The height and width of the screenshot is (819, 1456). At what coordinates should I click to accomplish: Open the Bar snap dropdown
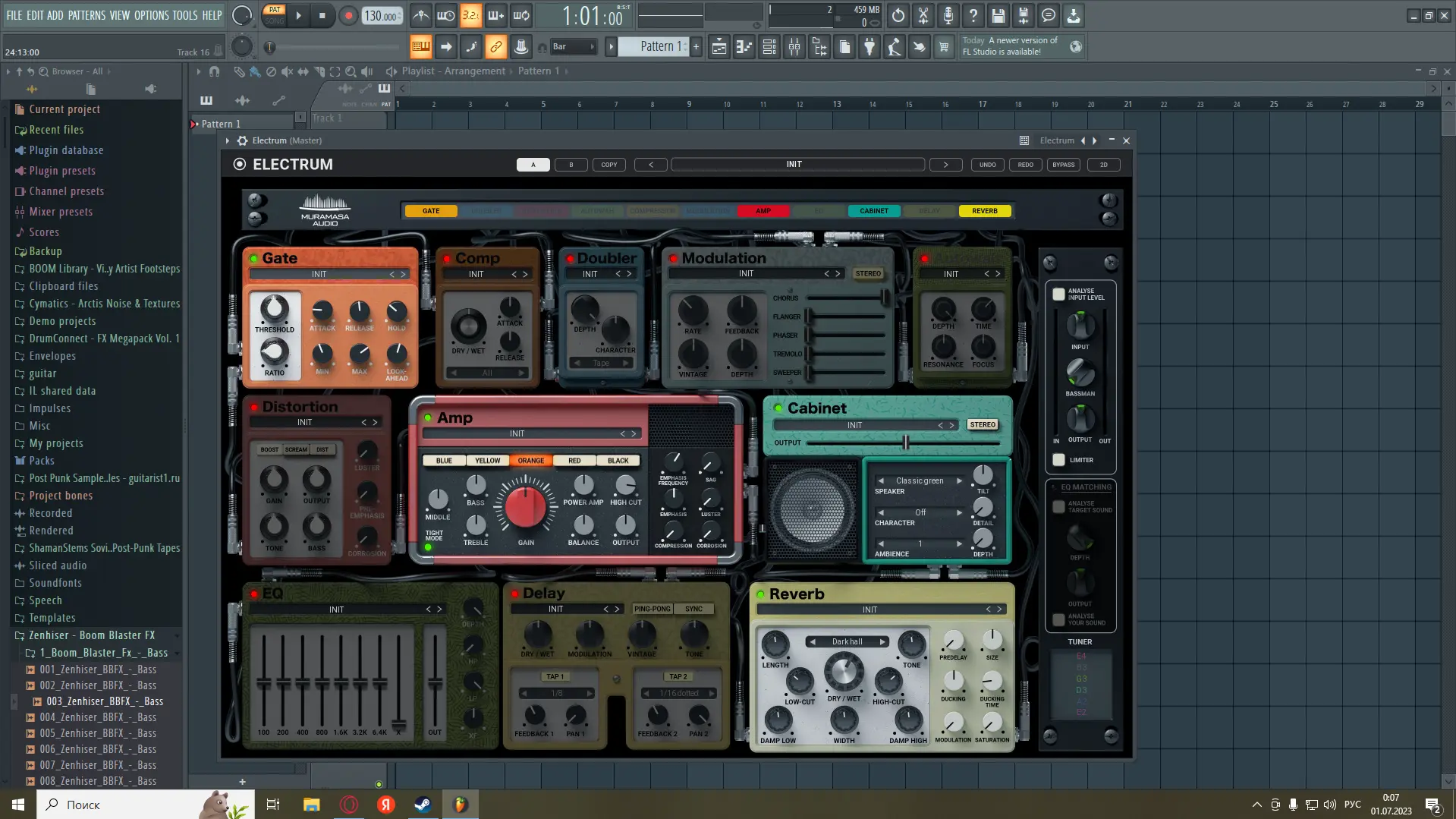coord(573,47)
